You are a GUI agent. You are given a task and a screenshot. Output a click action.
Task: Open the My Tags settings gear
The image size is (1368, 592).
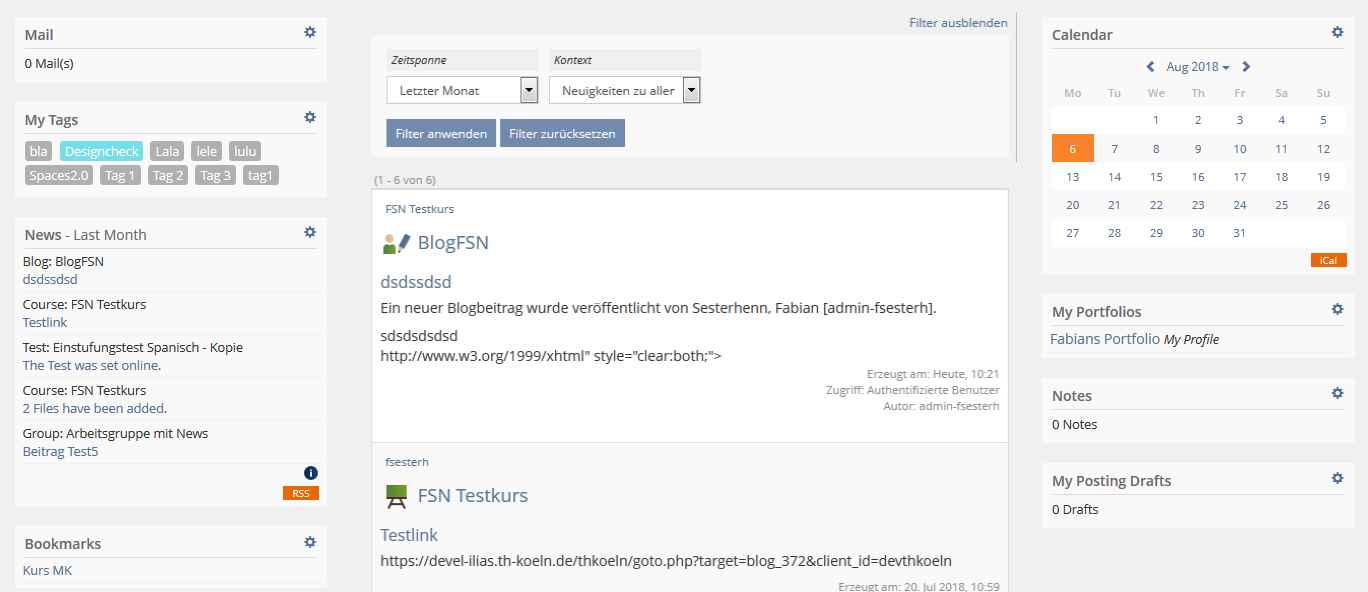point(310,118)
